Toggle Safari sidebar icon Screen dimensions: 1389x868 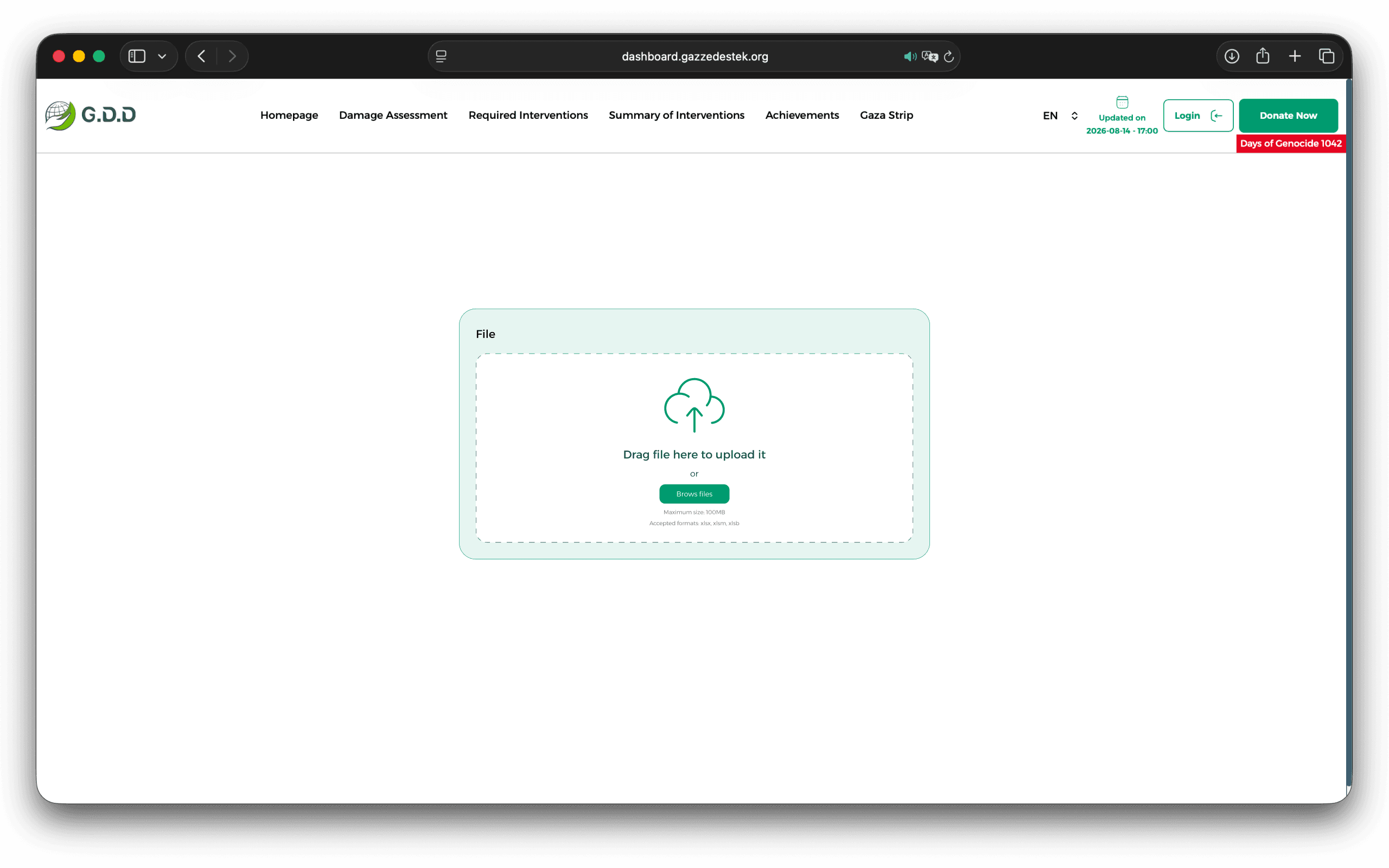click(x=137, y=56)
